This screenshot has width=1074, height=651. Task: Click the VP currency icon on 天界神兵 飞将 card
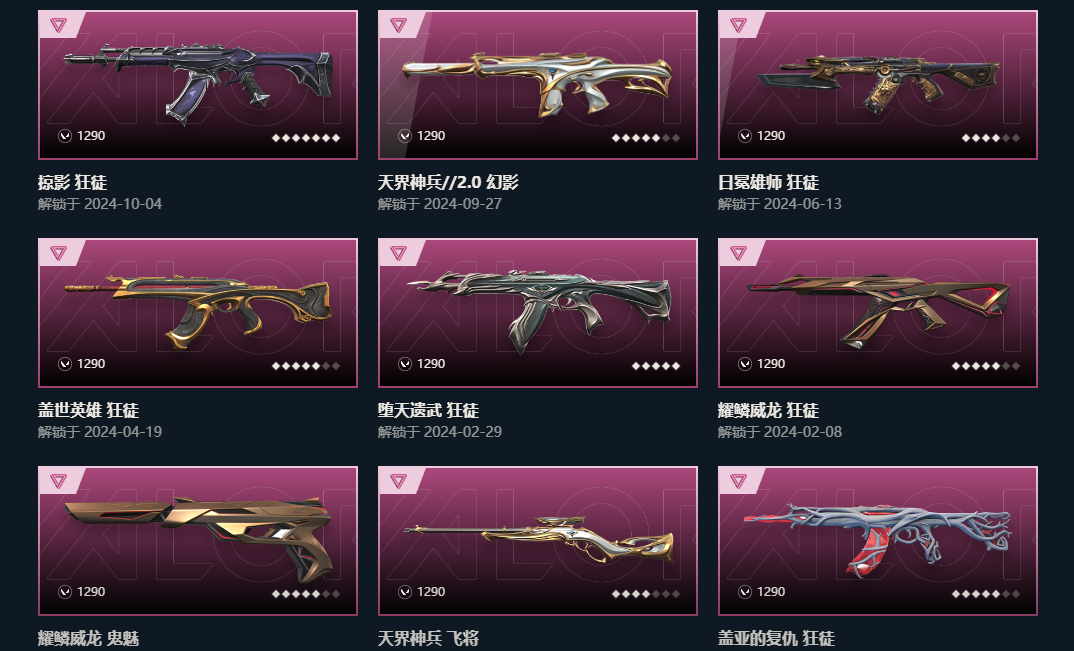click(x=405, y=592)
